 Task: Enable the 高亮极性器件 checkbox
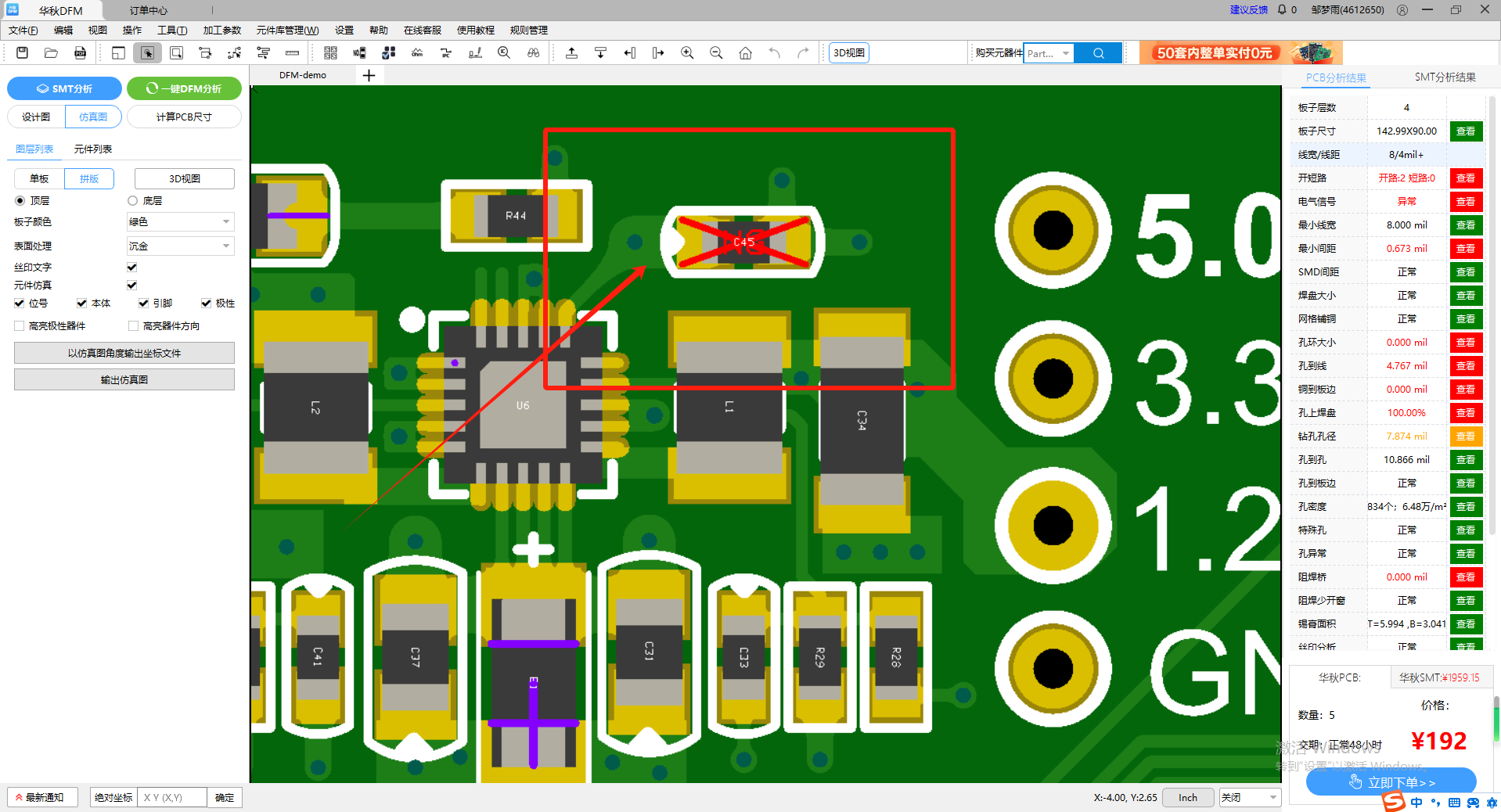point(20,326)
